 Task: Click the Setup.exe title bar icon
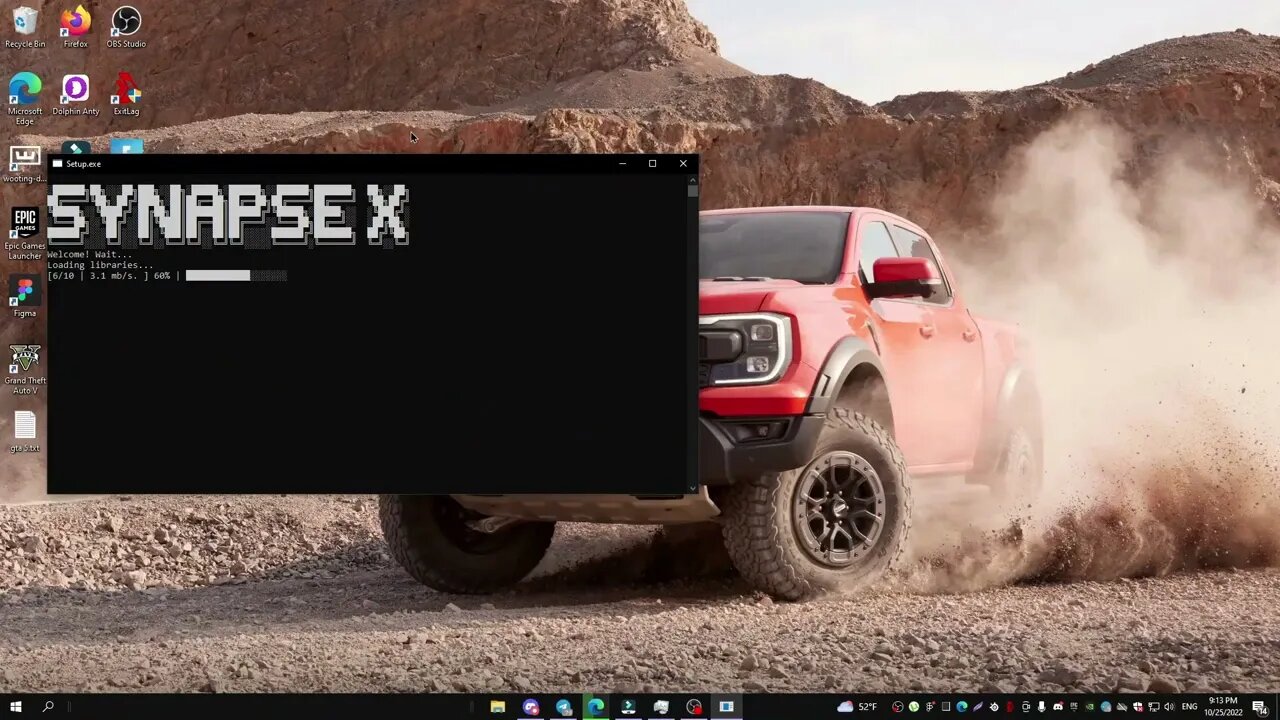tap(57, 164)
